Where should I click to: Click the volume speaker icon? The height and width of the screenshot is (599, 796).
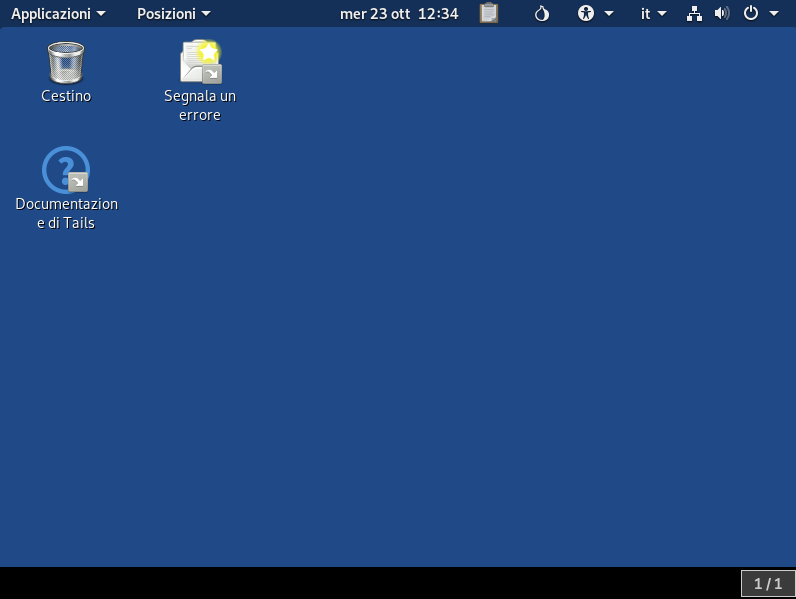click(722, 14)
